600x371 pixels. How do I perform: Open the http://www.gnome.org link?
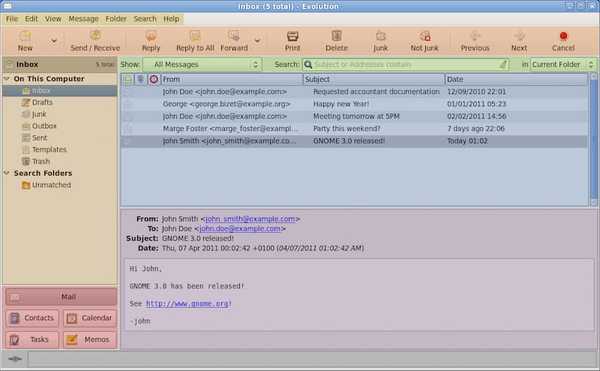click(188, 304)
